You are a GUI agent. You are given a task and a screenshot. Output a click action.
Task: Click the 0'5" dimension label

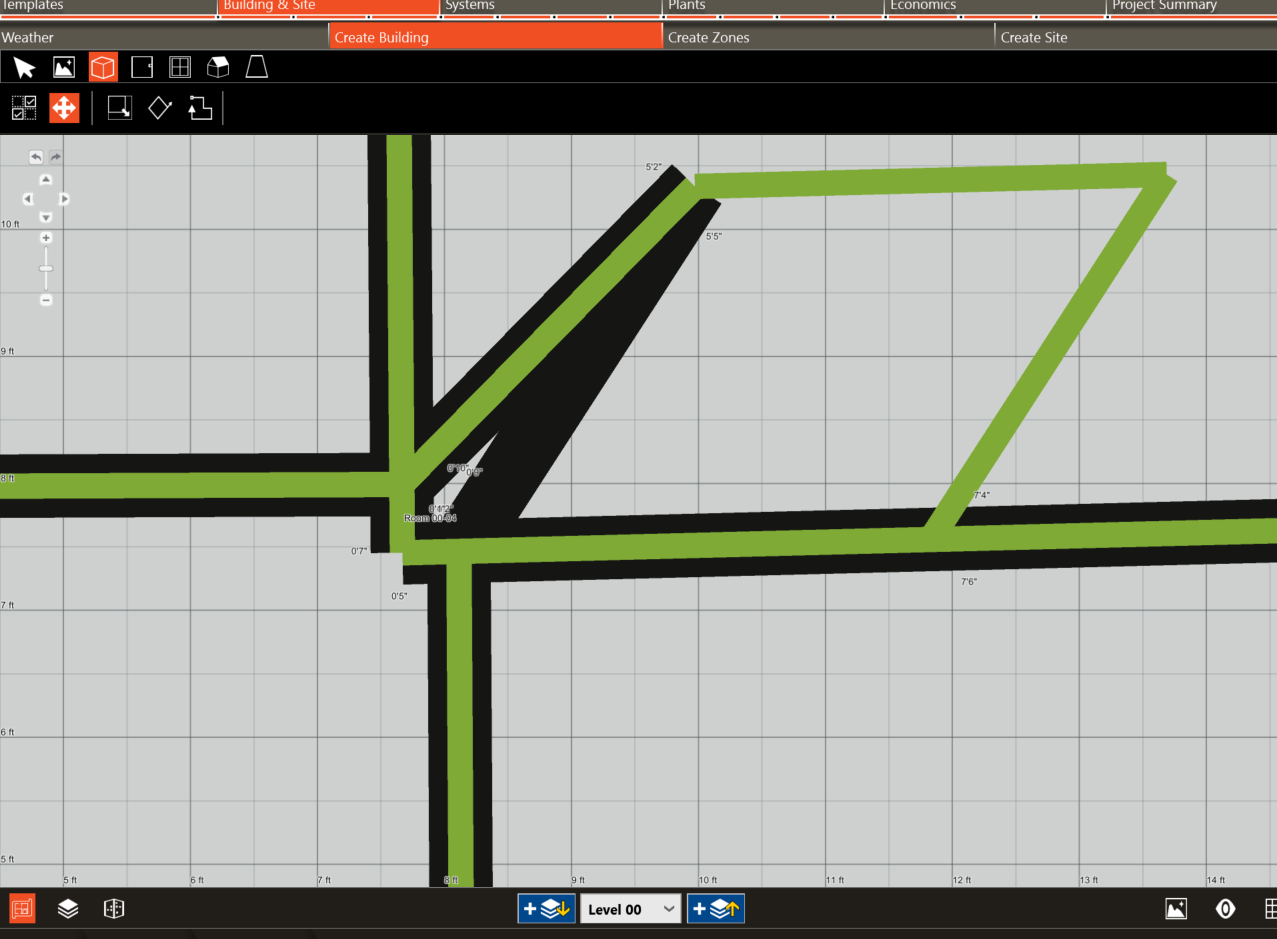(x=399, y=596)
